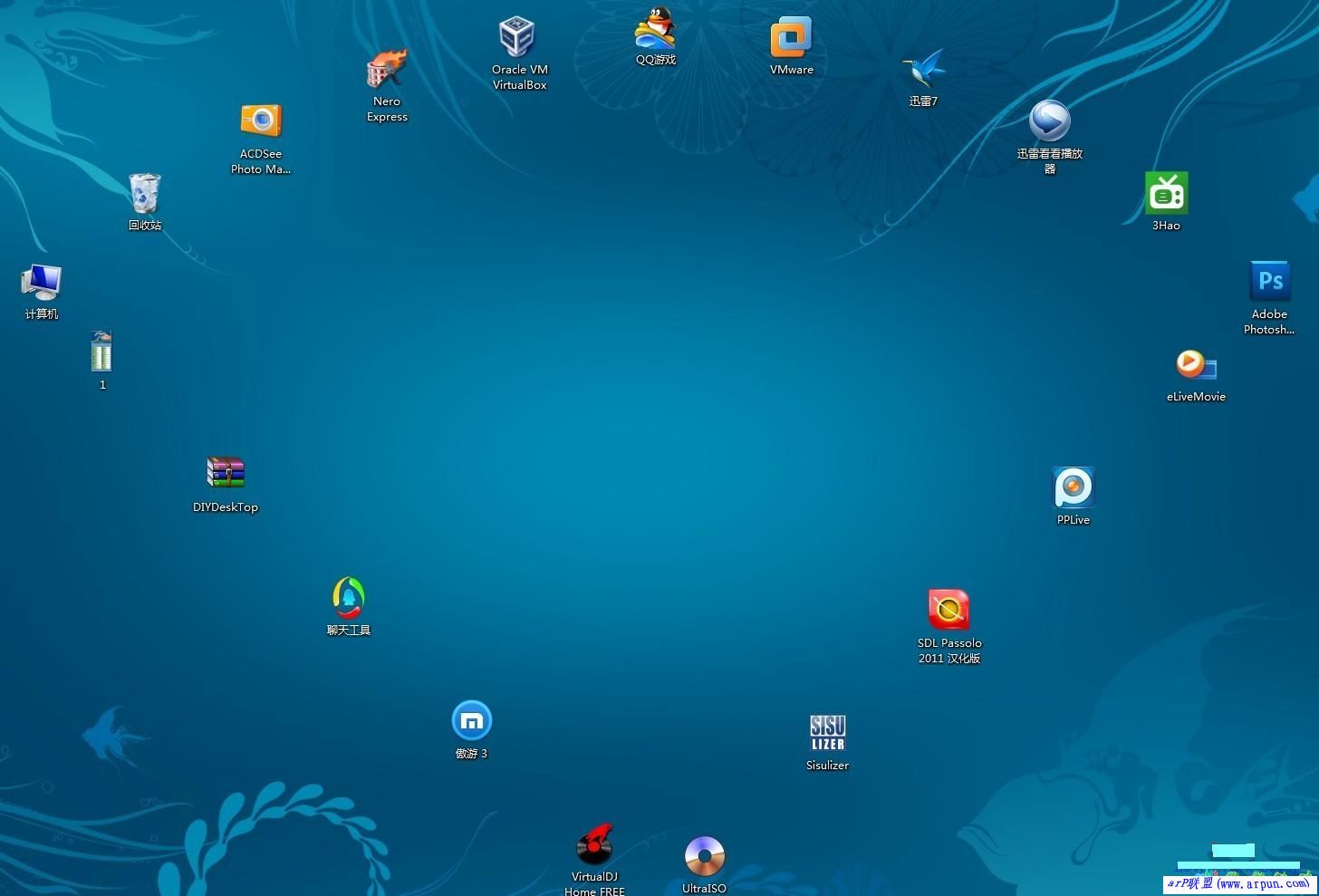This screenshot has height=896, width=1319.
Task: Click the eLiveMovie shortcut icon
Action: [1196, 366]
